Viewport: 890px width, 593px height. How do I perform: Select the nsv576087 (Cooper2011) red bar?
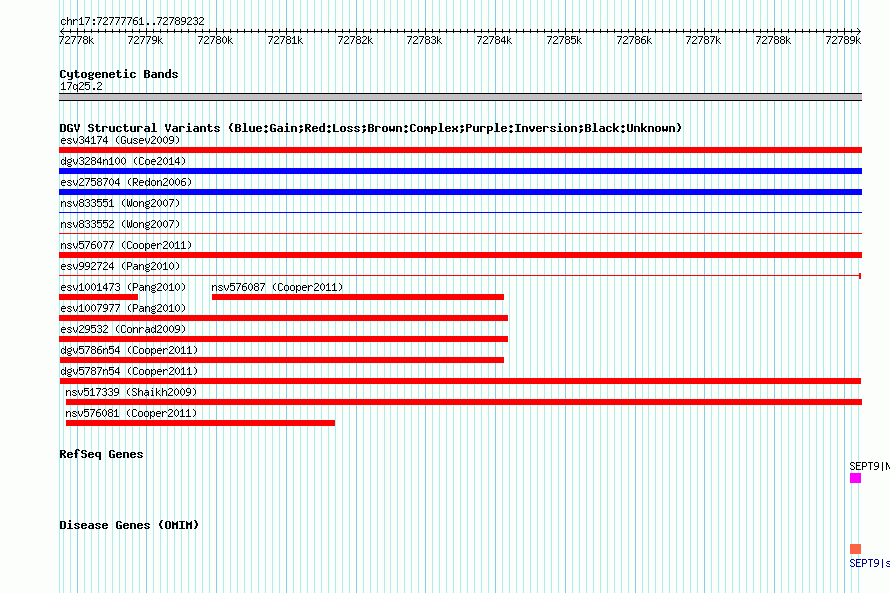358,297
